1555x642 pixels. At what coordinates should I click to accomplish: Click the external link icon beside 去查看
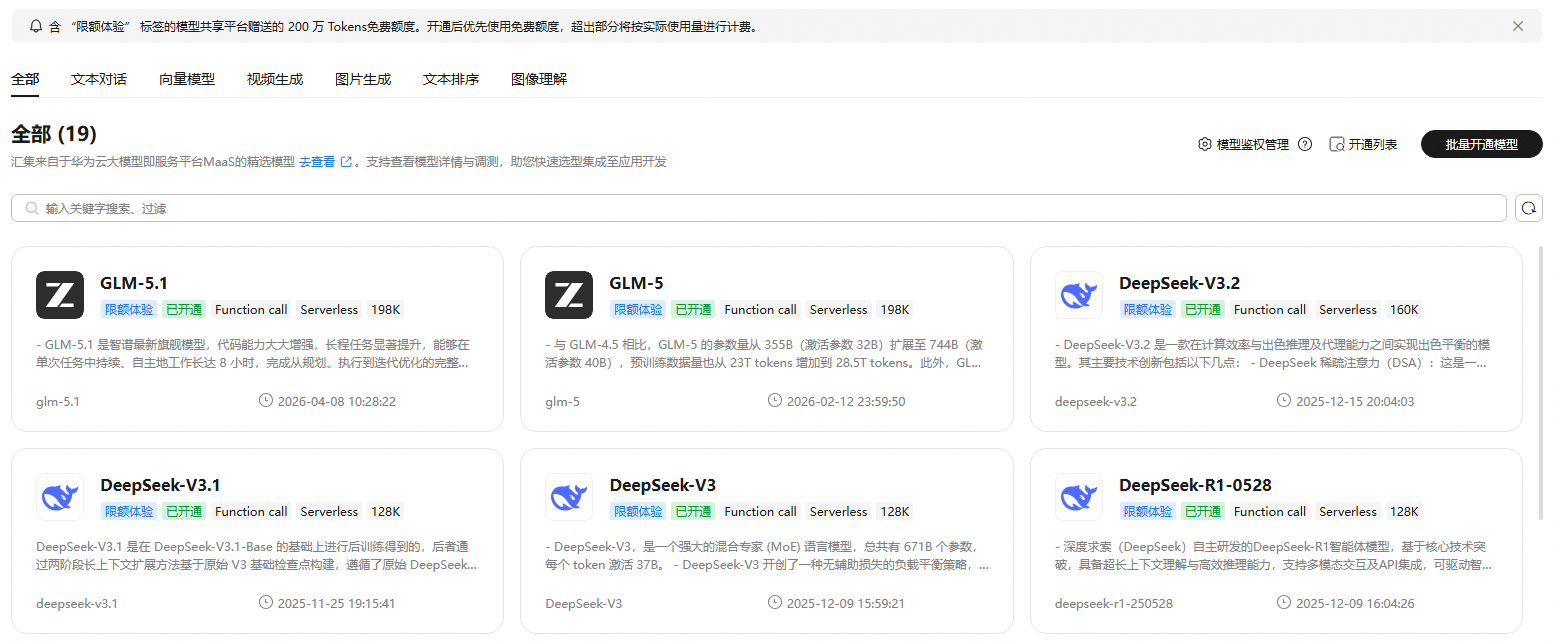point(346,162)
